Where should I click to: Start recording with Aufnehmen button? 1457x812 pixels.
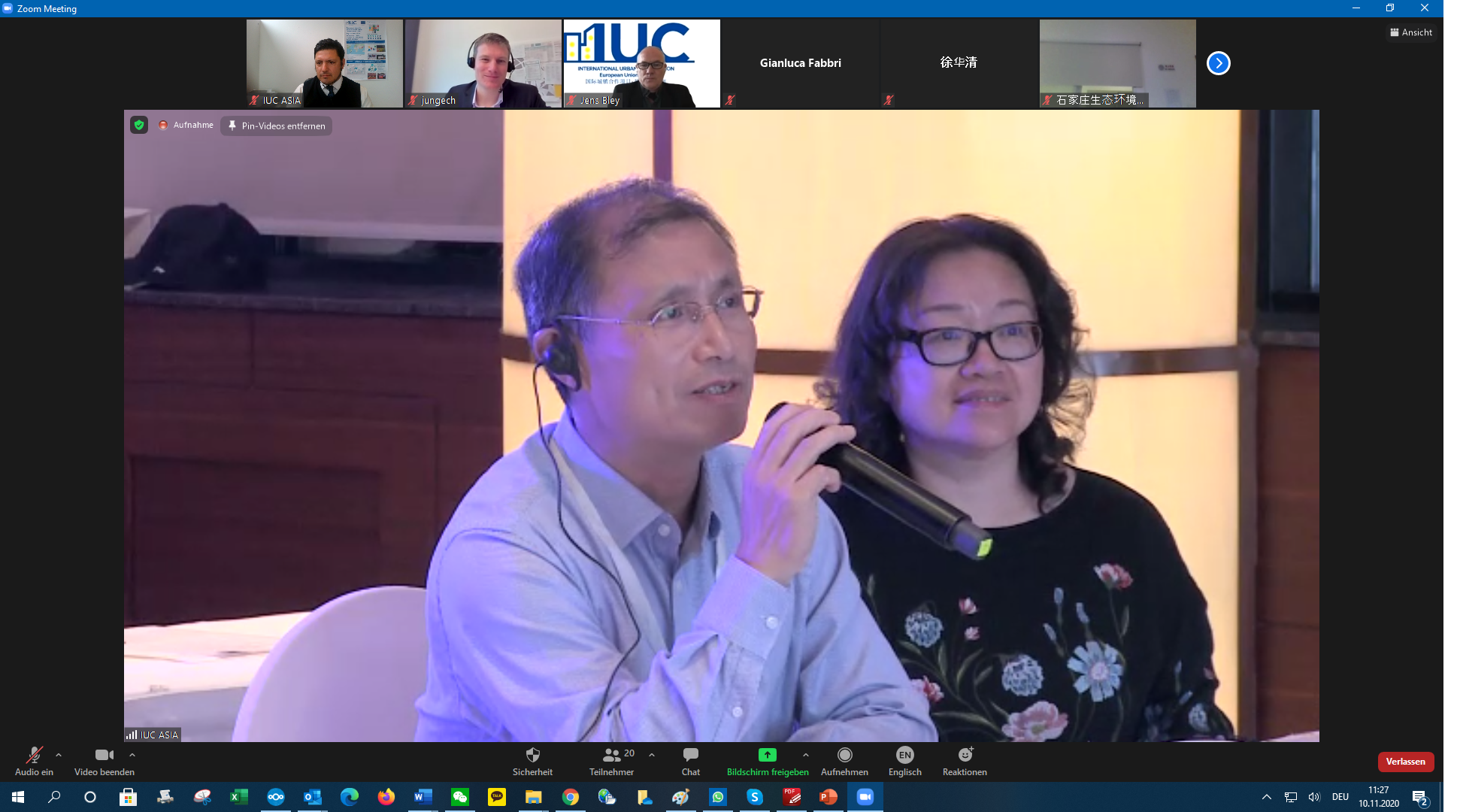(x=844, y=756)
